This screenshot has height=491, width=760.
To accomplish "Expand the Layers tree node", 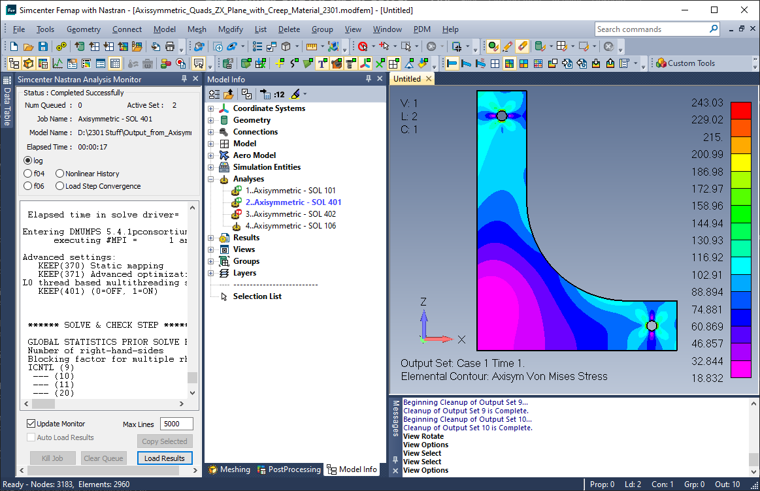I will coord(211,273).
